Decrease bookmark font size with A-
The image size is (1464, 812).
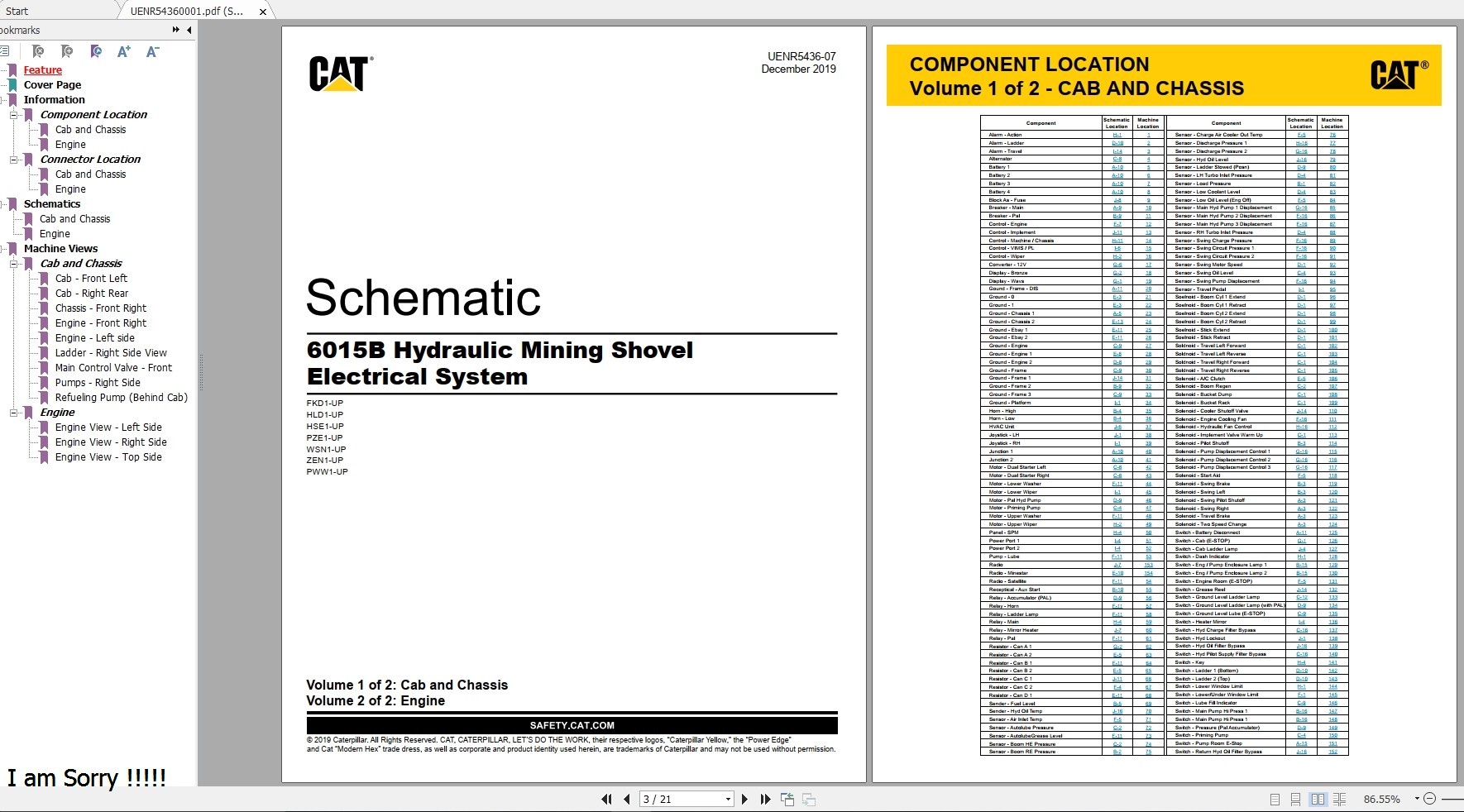coord(152,51)
